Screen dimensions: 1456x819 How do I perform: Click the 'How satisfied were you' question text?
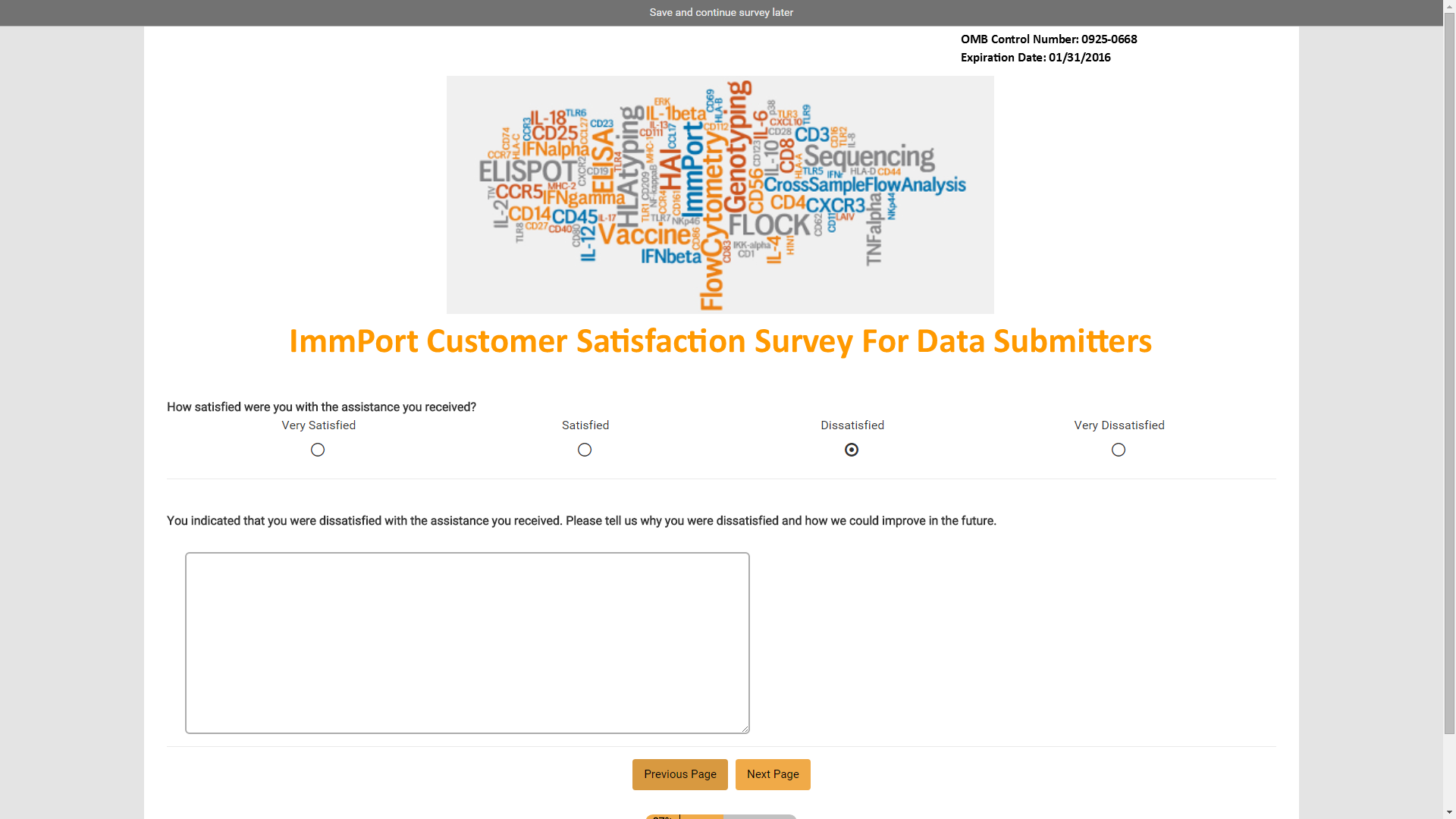[x=322, y=407]
